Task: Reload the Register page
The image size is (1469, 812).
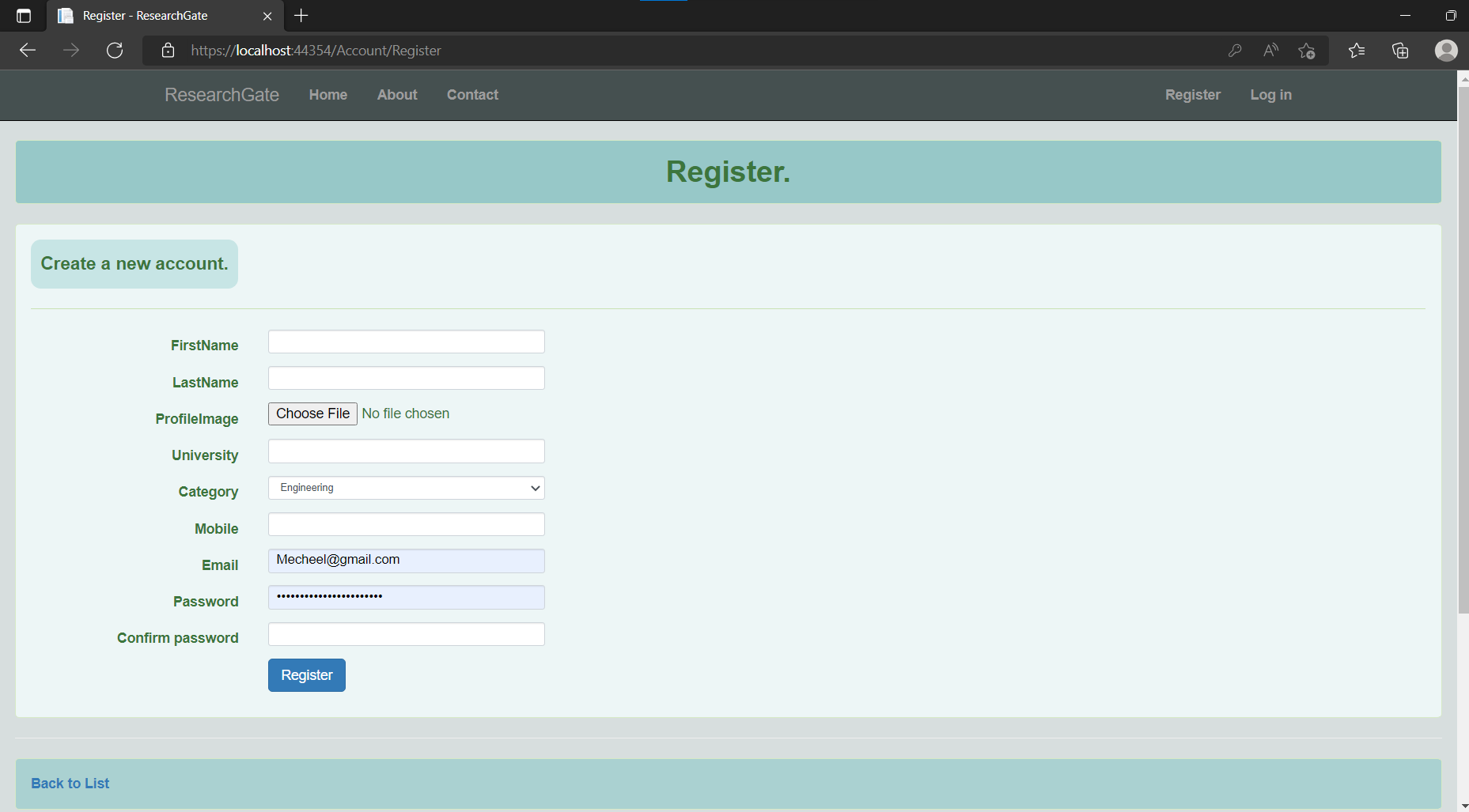Action: [x=115, y=50]
